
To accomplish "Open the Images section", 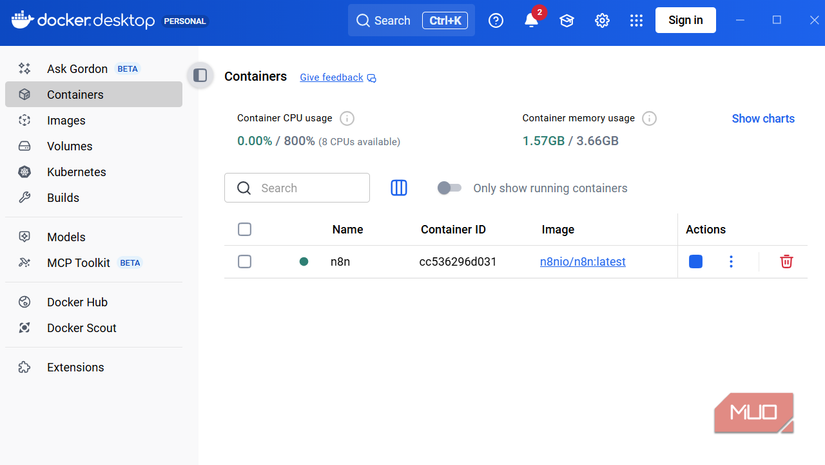I will pyautogui.click(x=94, y=120).
